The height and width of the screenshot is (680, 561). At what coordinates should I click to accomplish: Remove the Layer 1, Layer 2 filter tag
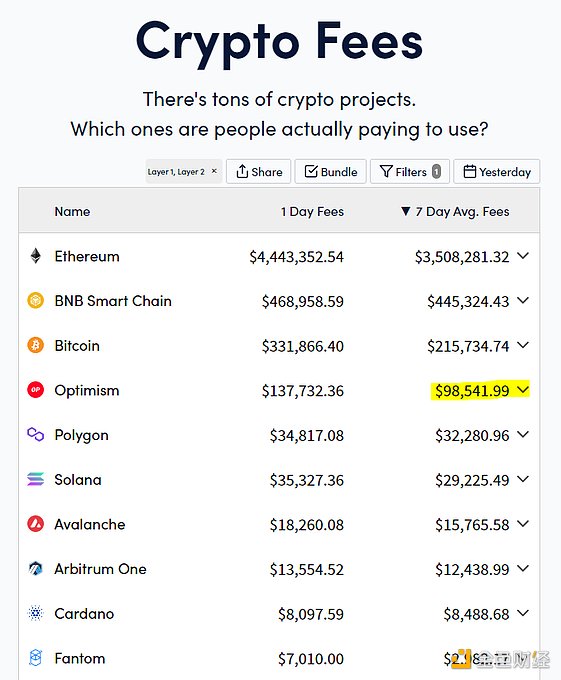[214, 171]
